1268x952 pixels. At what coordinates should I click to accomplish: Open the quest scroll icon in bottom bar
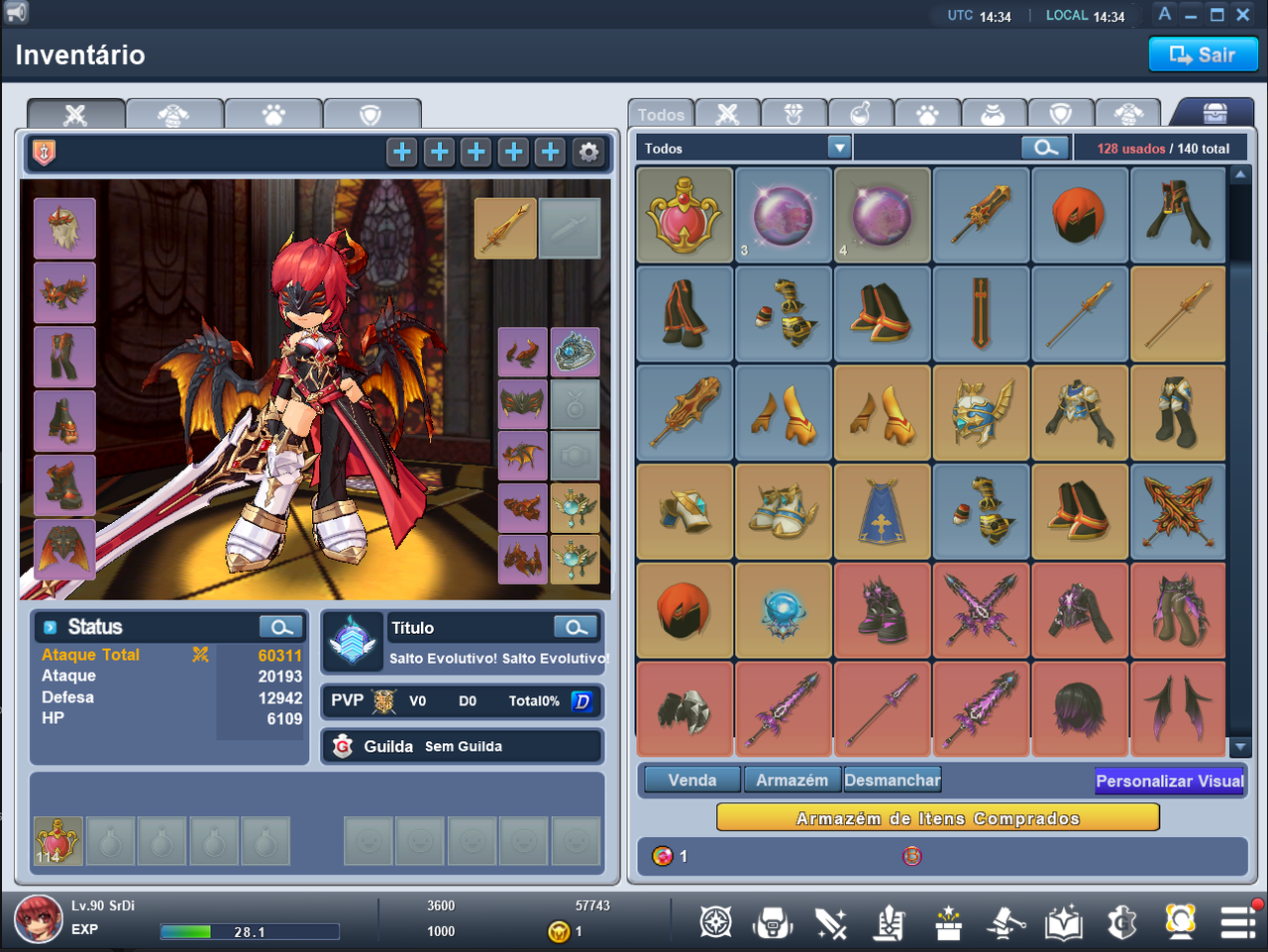890,922
